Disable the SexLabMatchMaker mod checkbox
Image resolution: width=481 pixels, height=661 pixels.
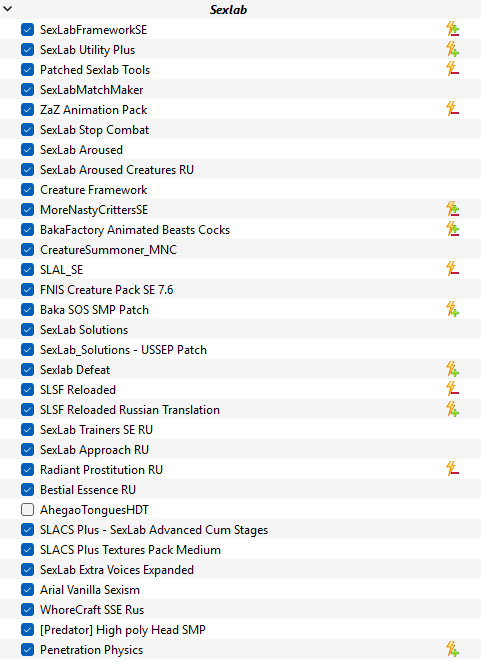[x=27, y=89]
